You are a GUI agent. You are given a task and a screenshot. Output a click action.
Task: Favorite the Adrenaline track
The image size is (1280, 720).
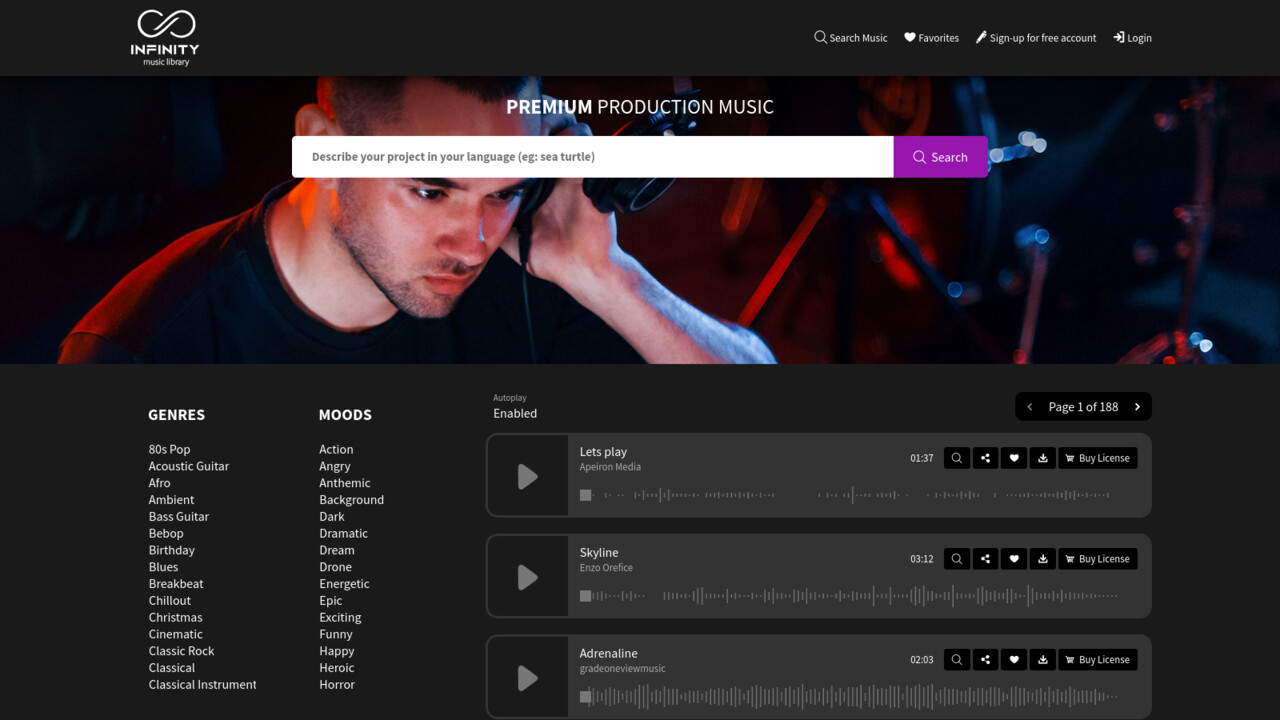click(1014, 660)
